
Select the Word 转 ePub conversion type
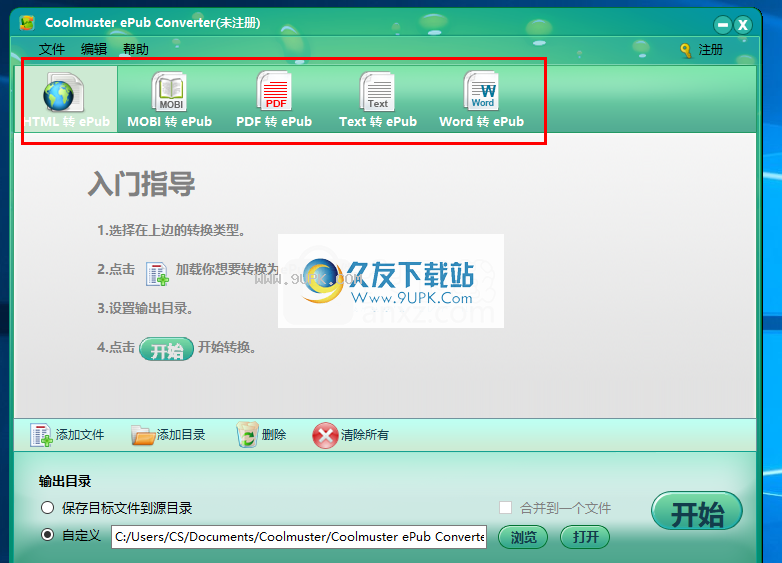[x=481, y=99]
